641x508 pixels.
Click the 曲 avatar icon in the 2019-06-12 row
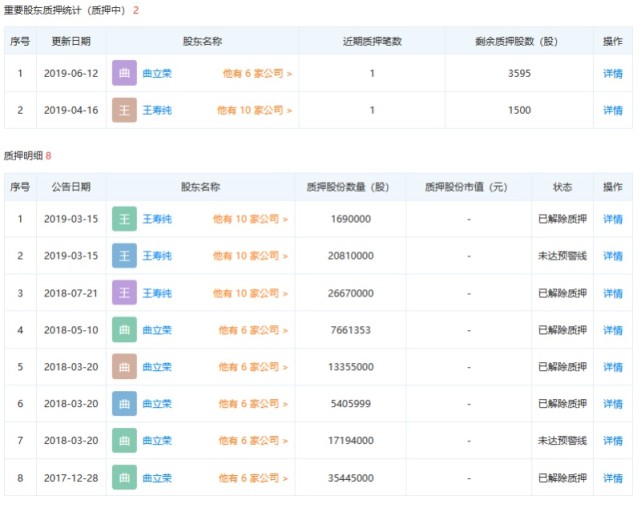(x=124, y=73)
